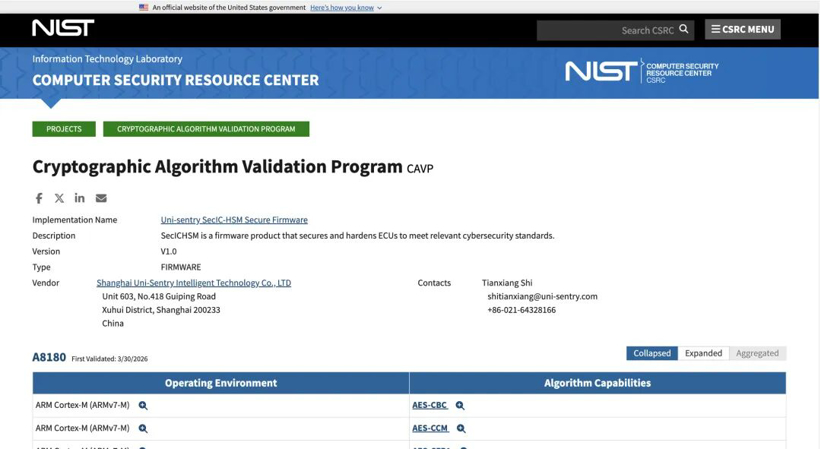Click the Search CSRC input field
The width and height of the screenshot is (820, 449).
point(606,30)
